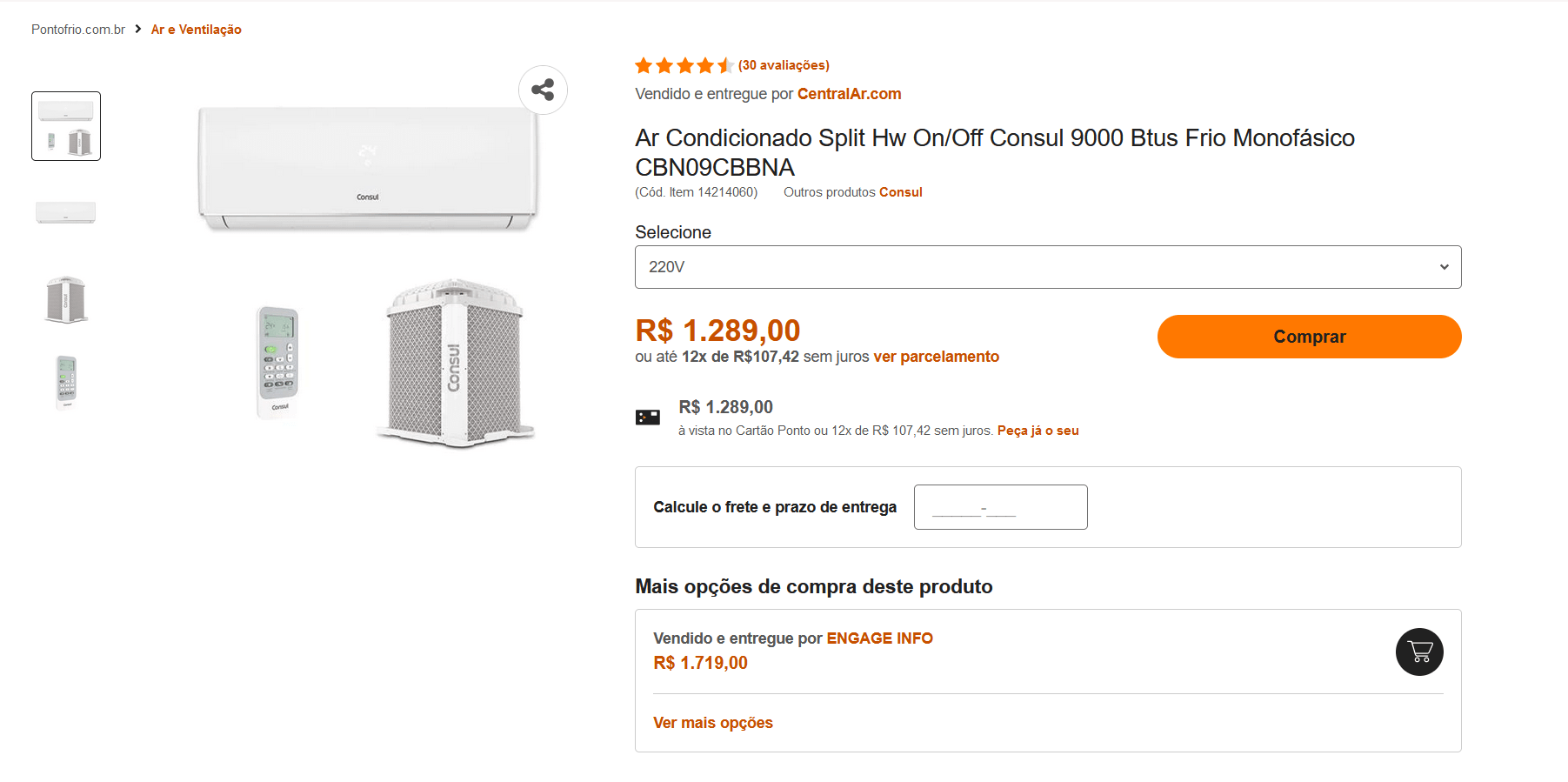Add ENGAGE INFO offer to cart
Viewport: 1568px width, 782px height.
[x=1418, y=652]
